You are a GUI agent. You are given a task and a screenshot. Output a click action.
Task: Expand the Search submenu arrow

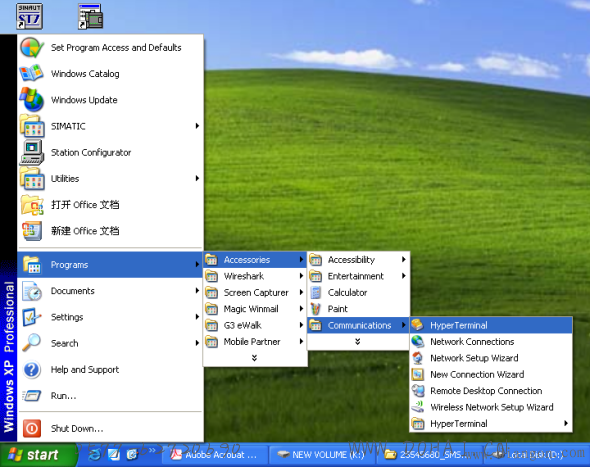point(197,343)
